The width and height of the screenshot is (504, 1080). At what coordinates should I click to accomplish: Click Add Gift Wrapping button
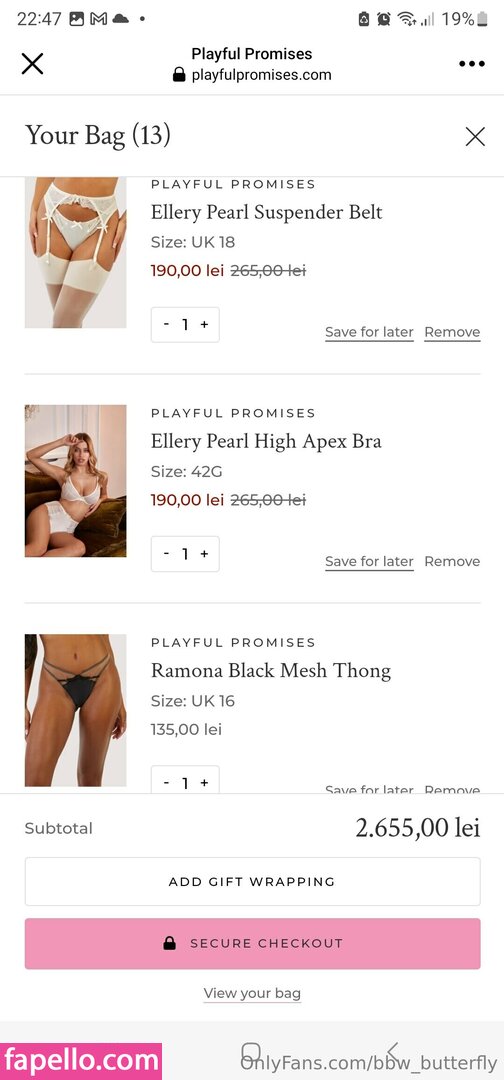253,882
